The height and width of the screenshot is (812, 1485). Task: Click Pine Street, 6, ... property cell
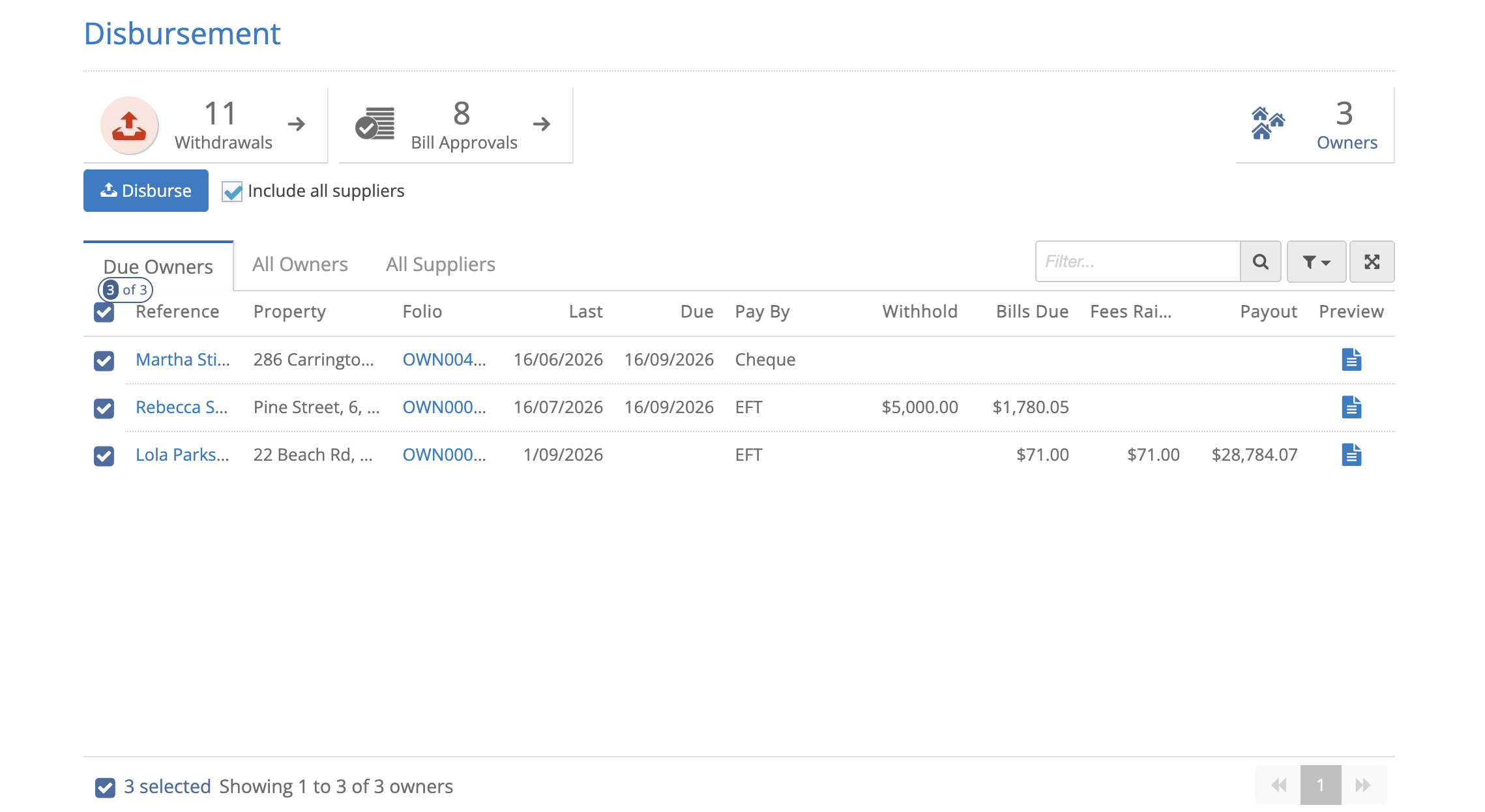click(x=316, y=407)
